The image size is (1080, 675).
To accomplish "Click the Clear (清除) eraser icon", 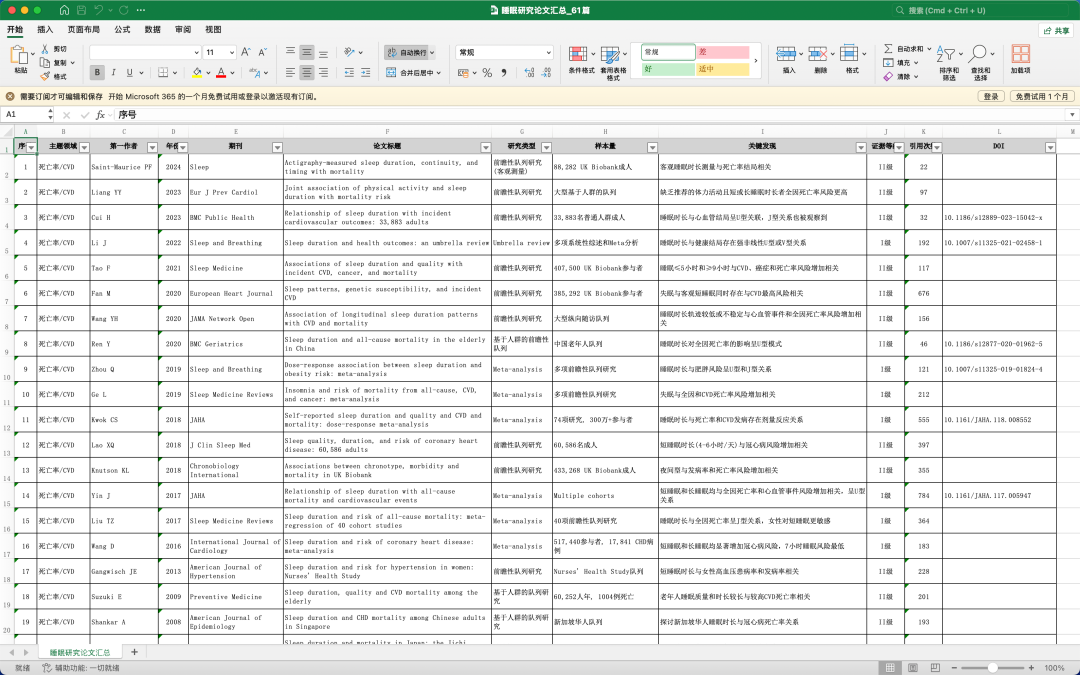I will coord(889,76).
